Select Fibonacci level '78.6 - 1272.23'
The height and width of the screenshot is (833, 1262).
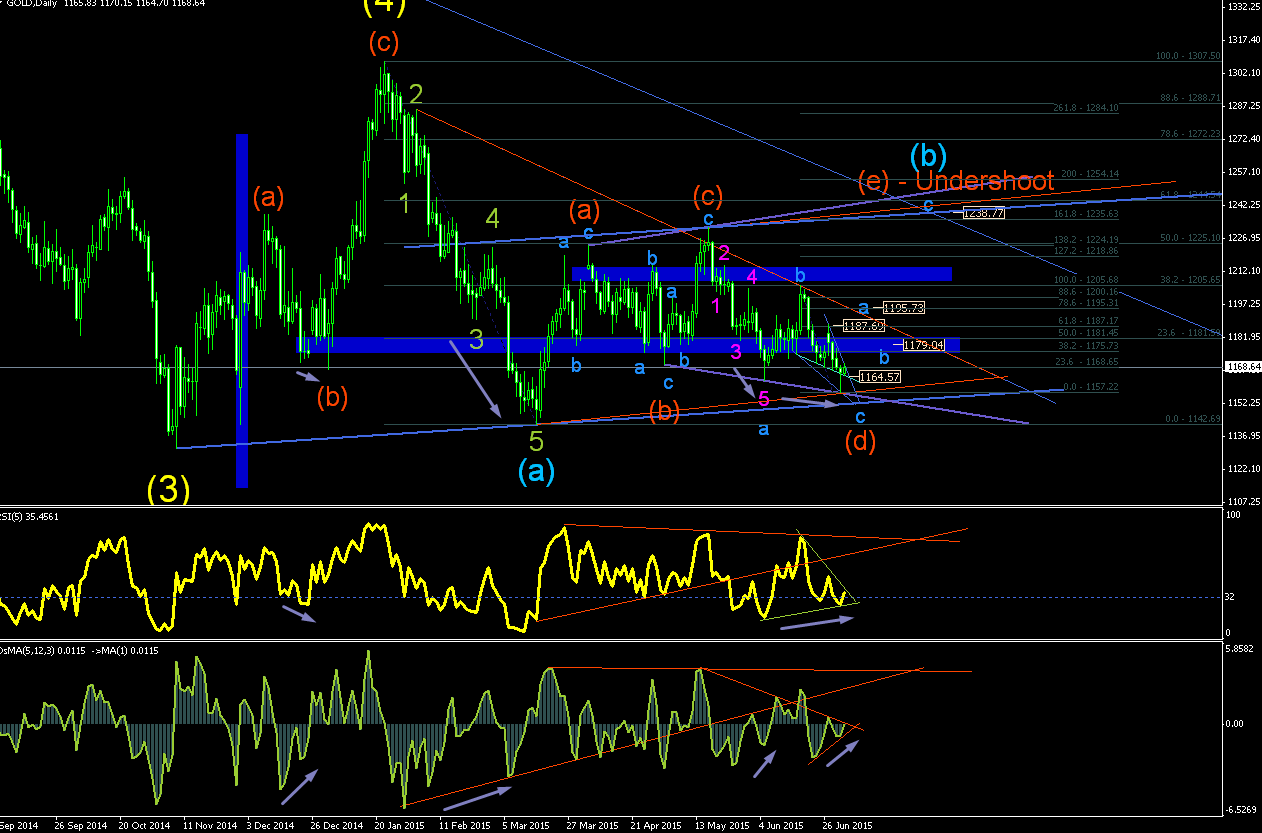tap(1190, 133)
